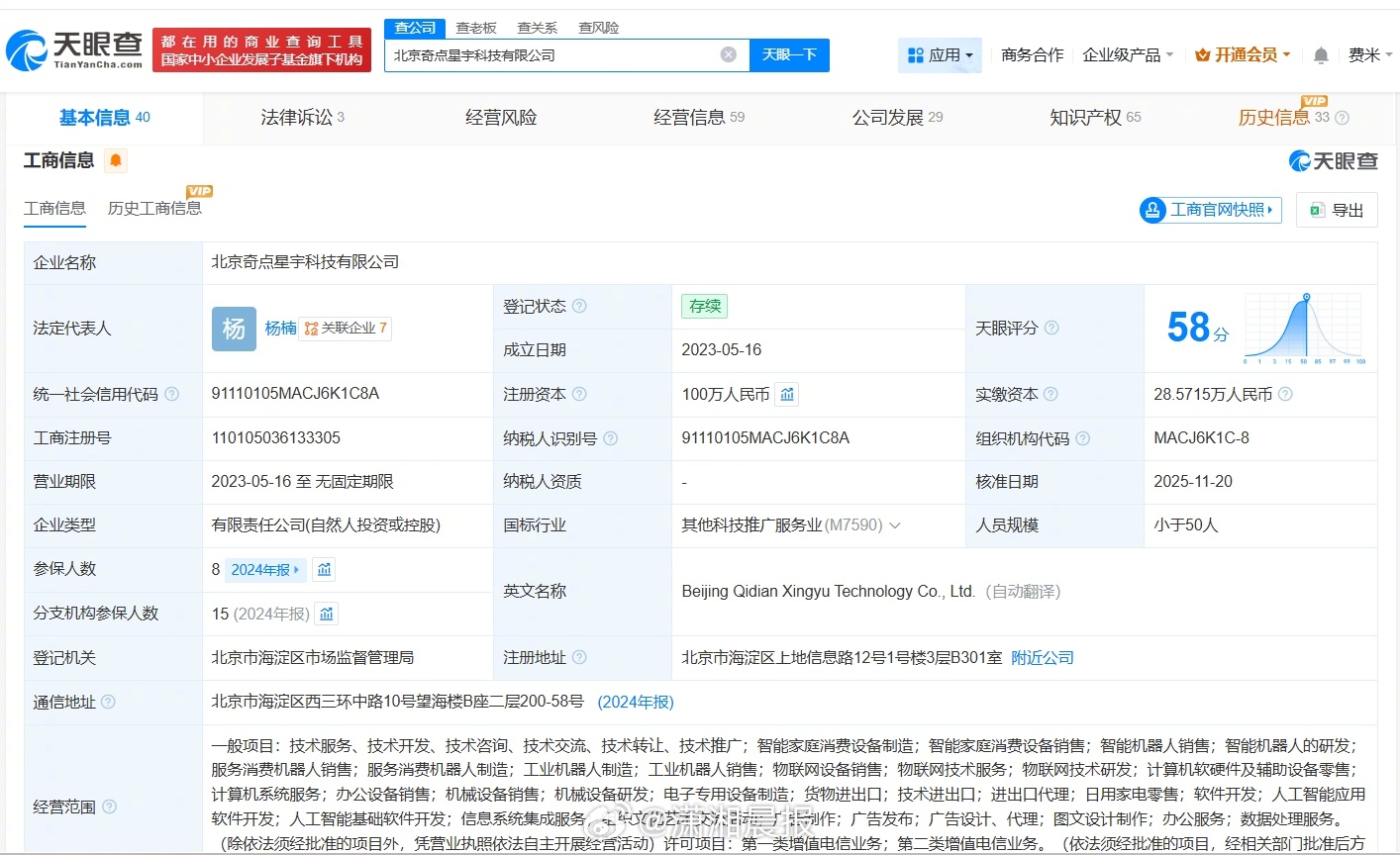The height and width of the screenshot is (855, 1400).
Task: Open chart icon beside 2024年报 insured count
Action: tap(324, 569)
